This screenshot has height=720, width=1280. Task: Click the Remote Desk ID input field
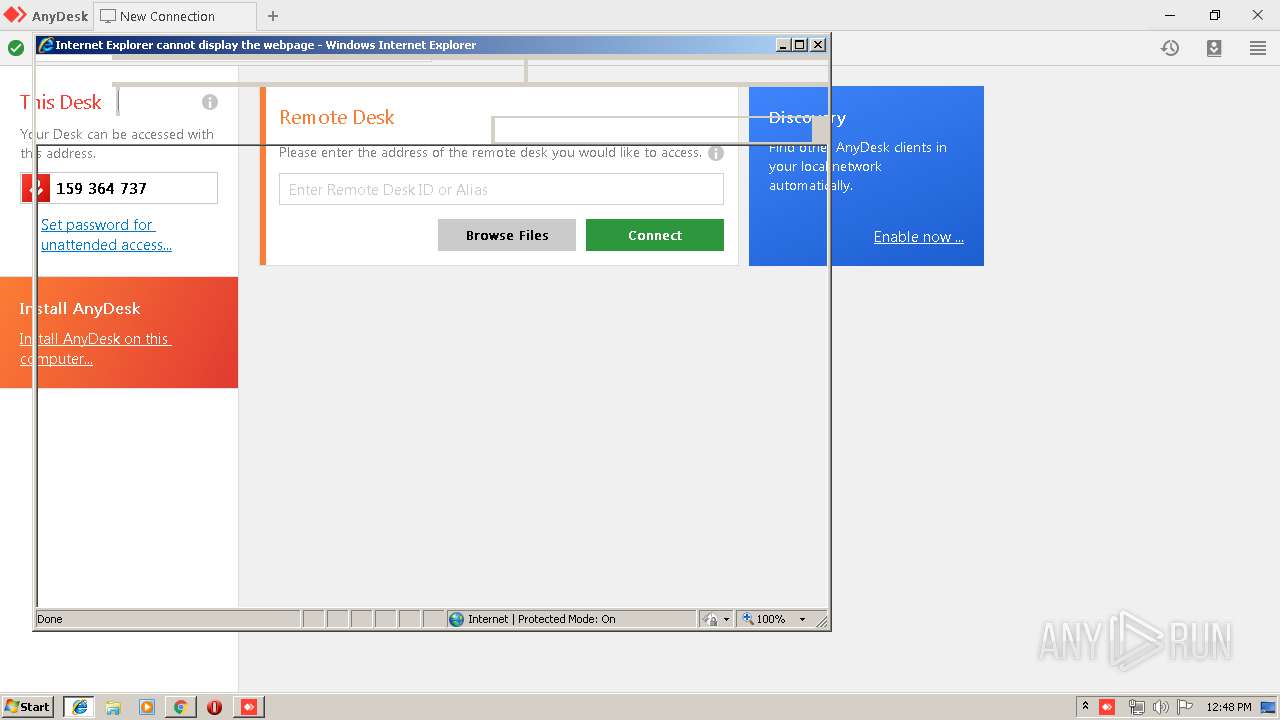[501, 189]
